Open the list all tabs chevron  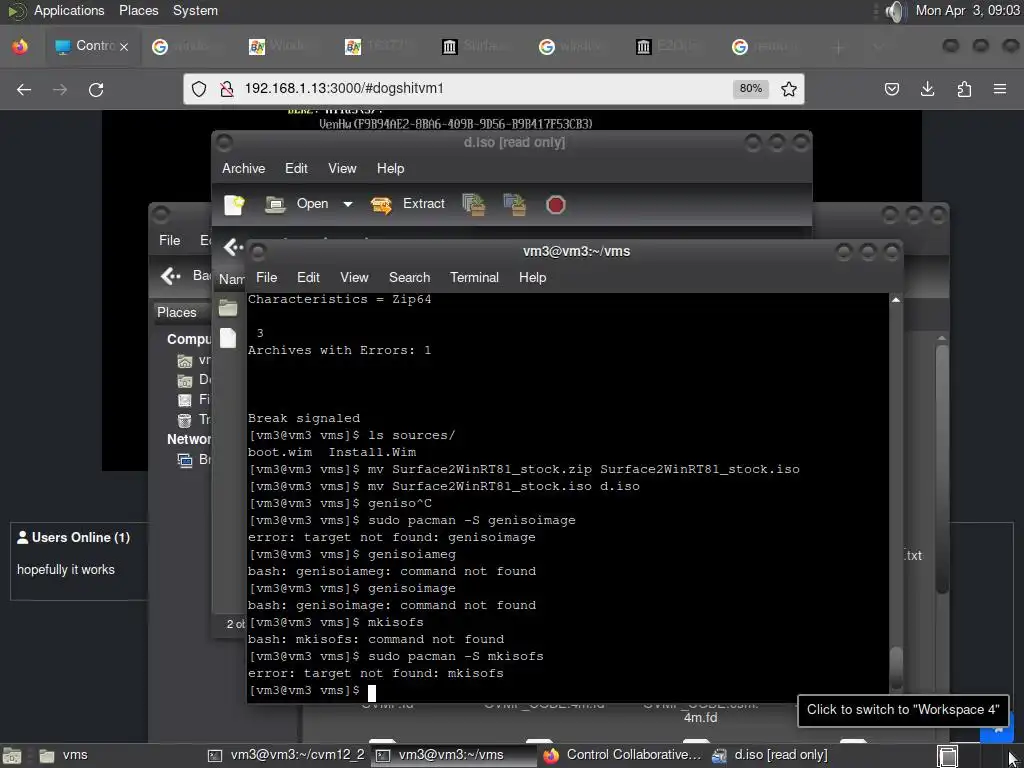pyautogui.click(x=879, y=47)
